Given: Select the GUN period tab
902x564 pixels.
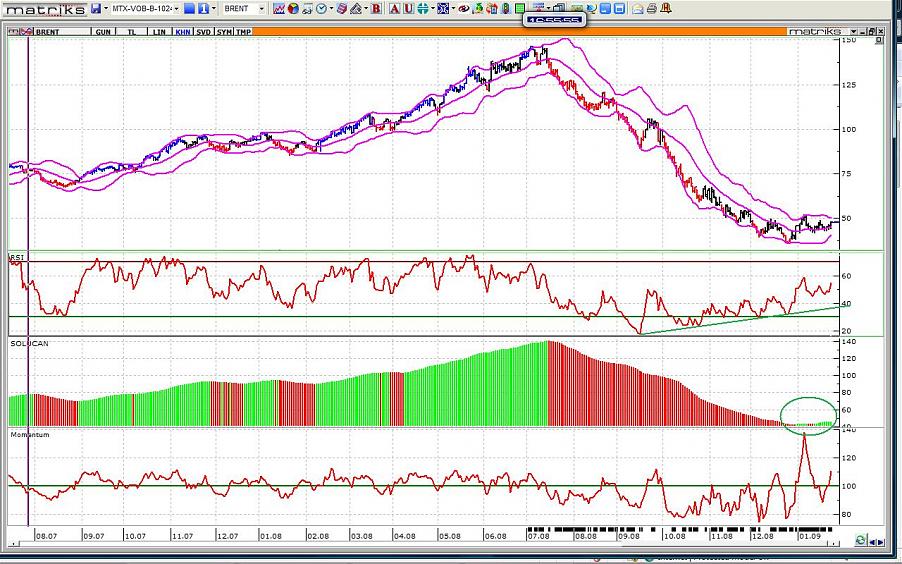Looking at the screenshot, I should pyautogui.click(x=103, y=32).
